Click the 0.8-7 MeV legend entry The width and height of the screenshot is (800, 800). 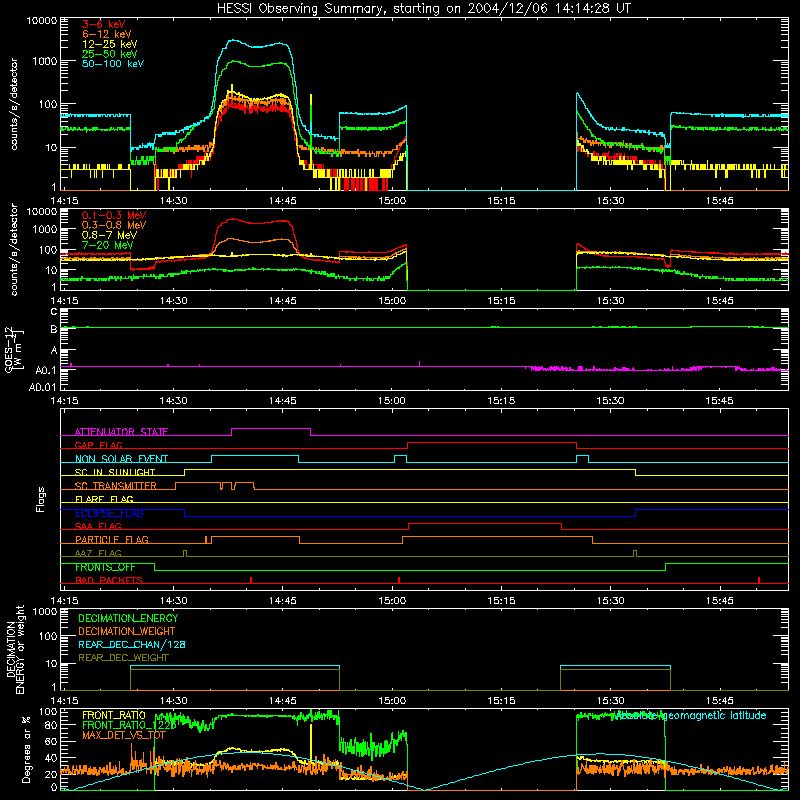click(x=109, y=235)
